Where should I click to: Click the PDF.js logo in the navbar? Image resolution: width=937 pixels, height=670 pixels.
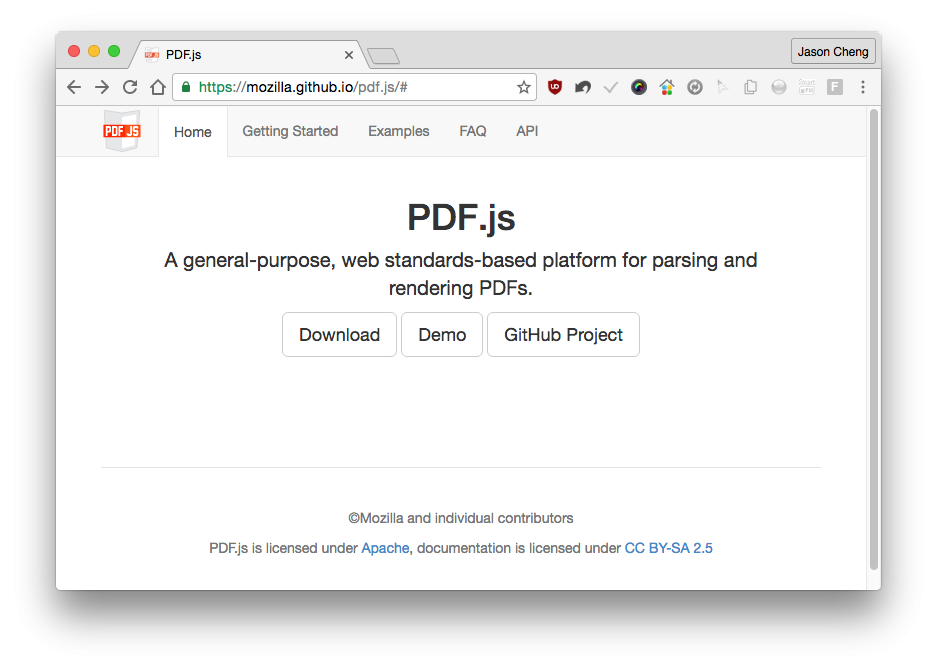(122, 131)
